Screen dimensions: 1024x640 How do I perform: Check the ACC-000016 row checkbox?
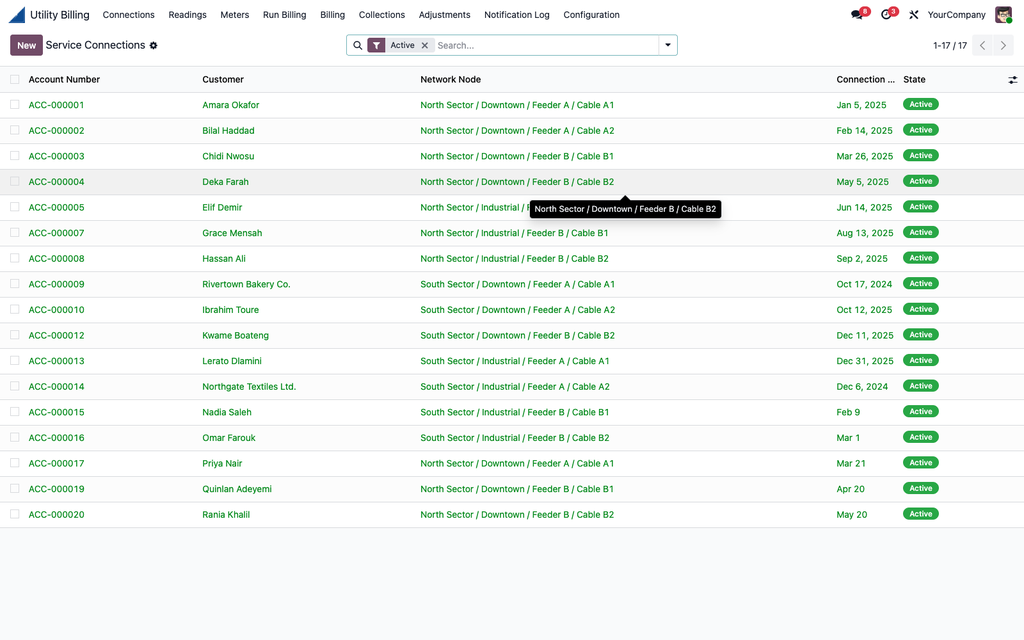[x=14, y=437]
